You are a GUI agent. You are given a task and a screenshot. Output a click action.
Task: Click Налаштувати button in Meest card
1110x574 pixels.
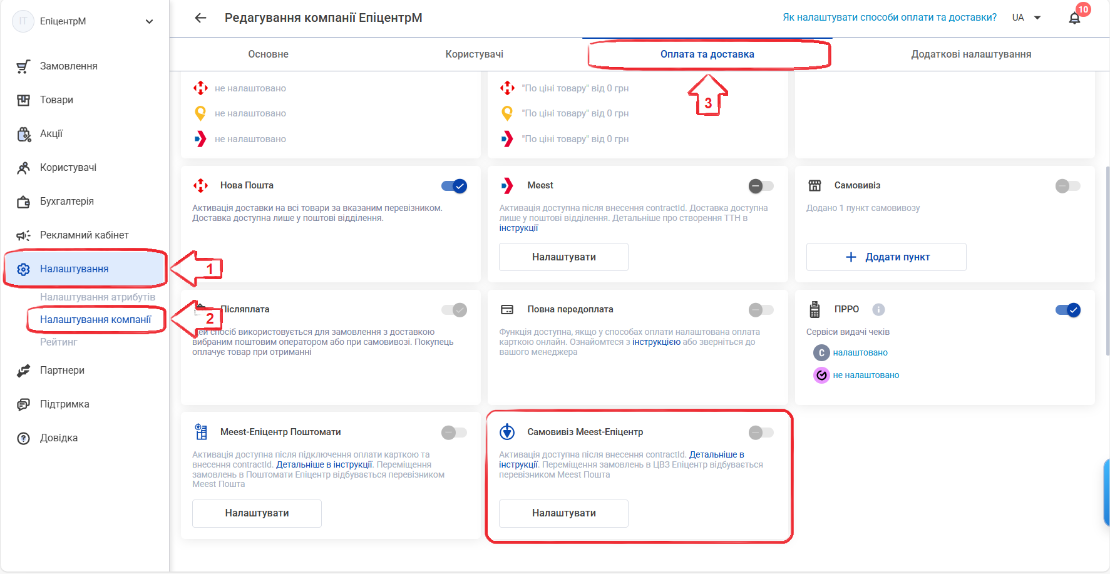tap(563, 257)
